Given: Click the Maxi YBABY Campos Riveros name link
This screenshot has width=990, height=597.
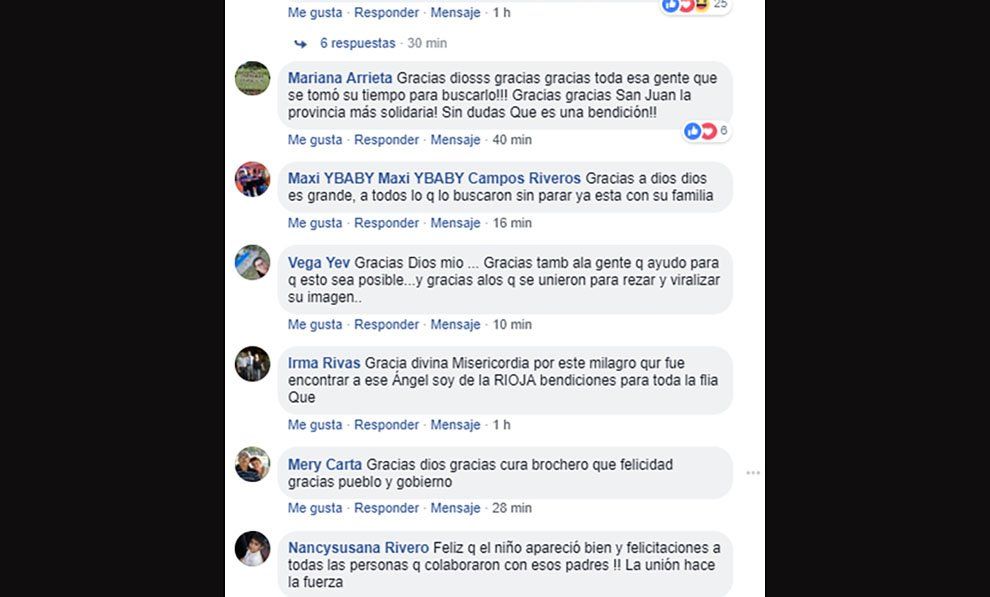Looking at the screenshot, I should [434, 179].
